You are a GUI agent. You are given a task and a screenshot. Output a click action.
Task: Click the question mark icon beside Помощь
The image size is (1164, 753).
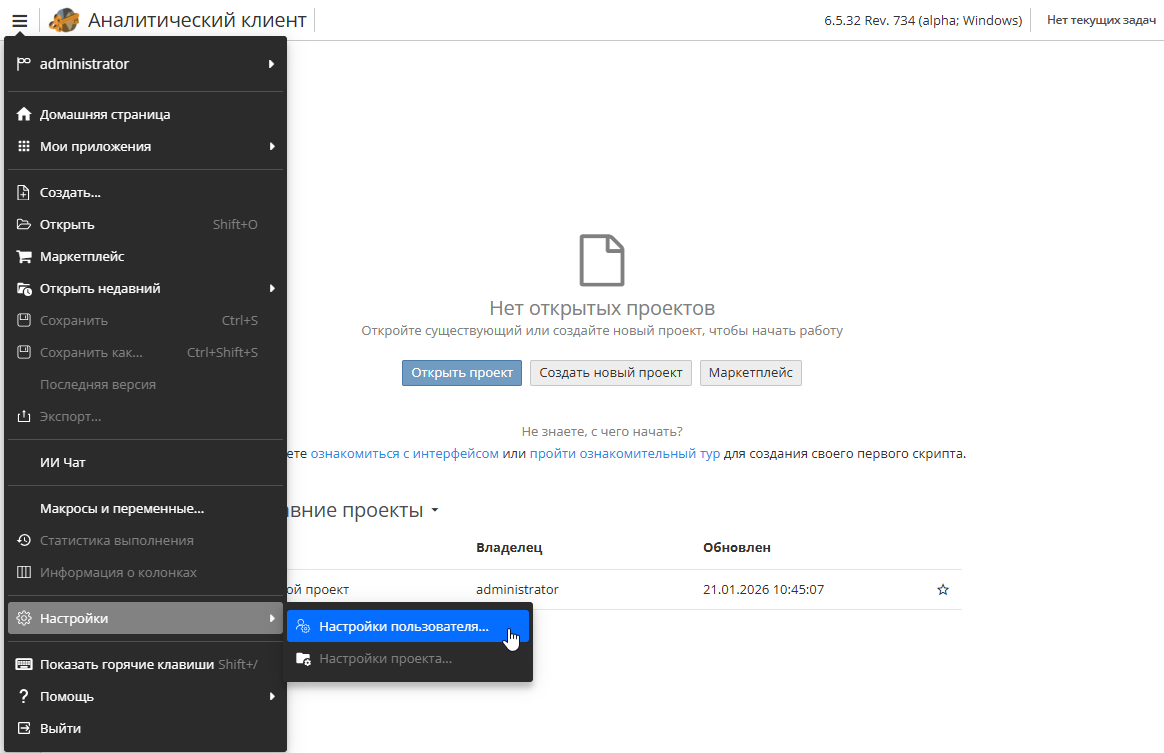pos(23,696)
